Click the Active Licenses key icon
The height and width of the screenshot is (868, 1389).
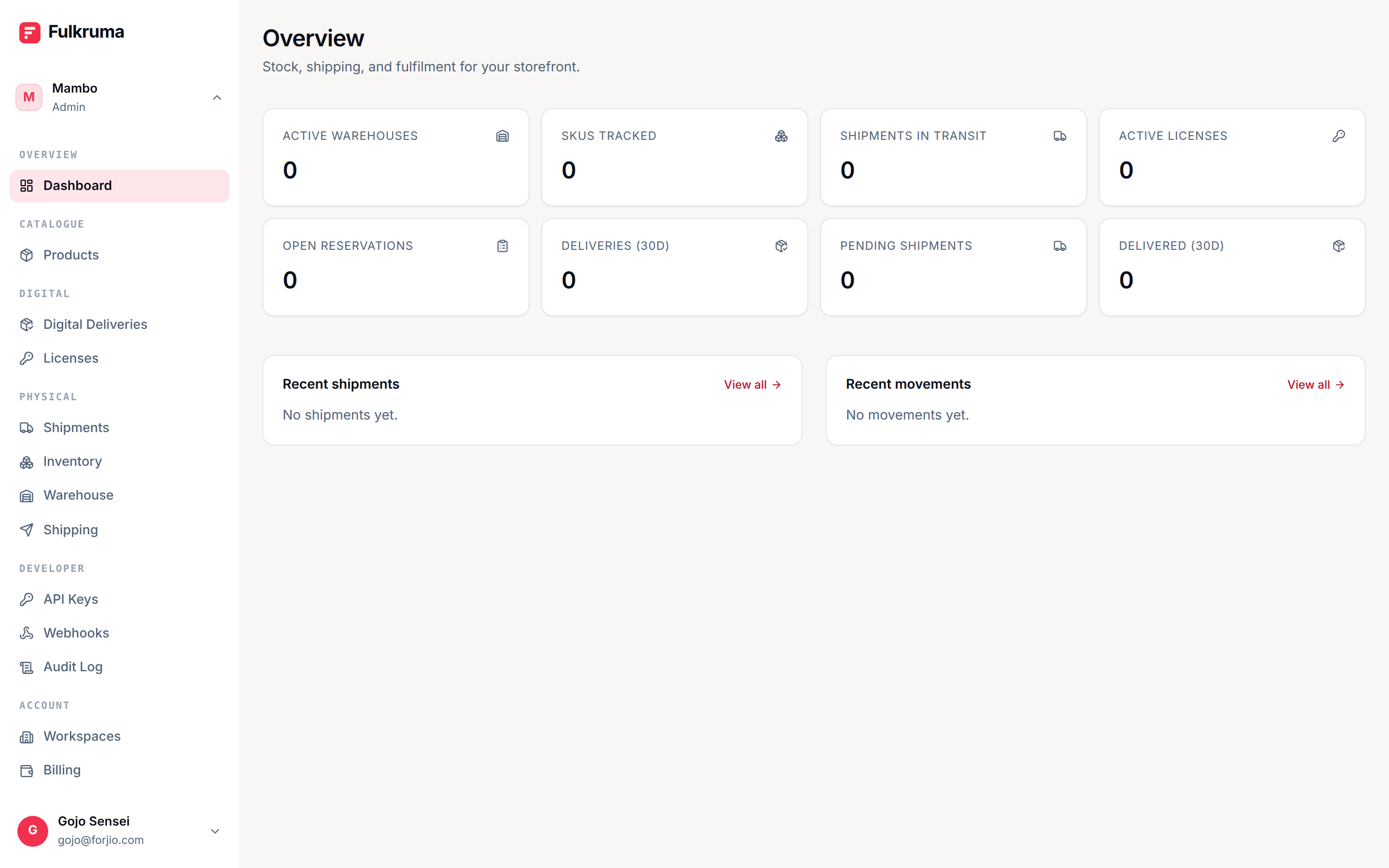(x=1338, y=136)
